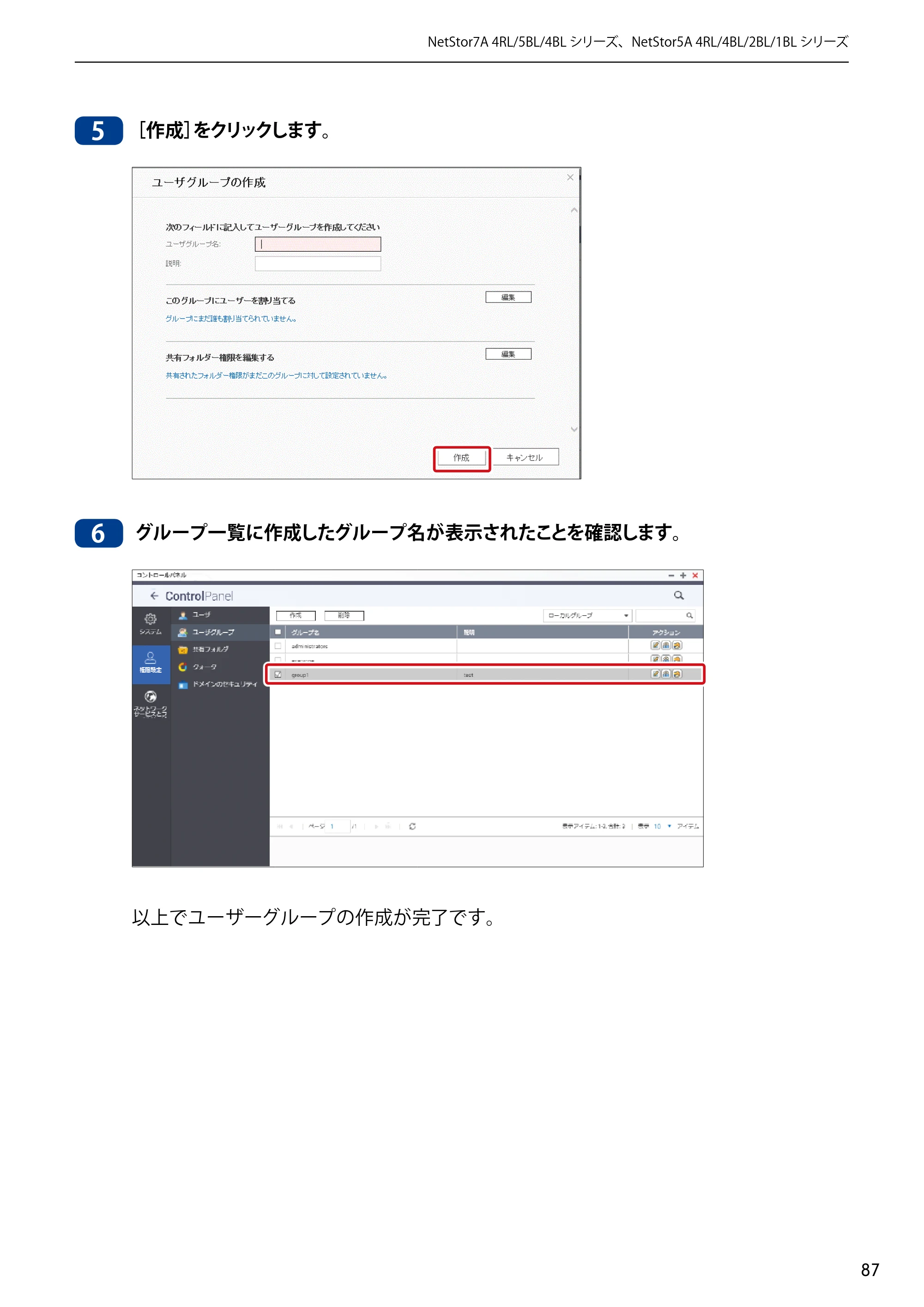Click the group search field magnifier icon
This screenshot has height=1307, width=924.
pyautogui.click(x=689, y=615)
